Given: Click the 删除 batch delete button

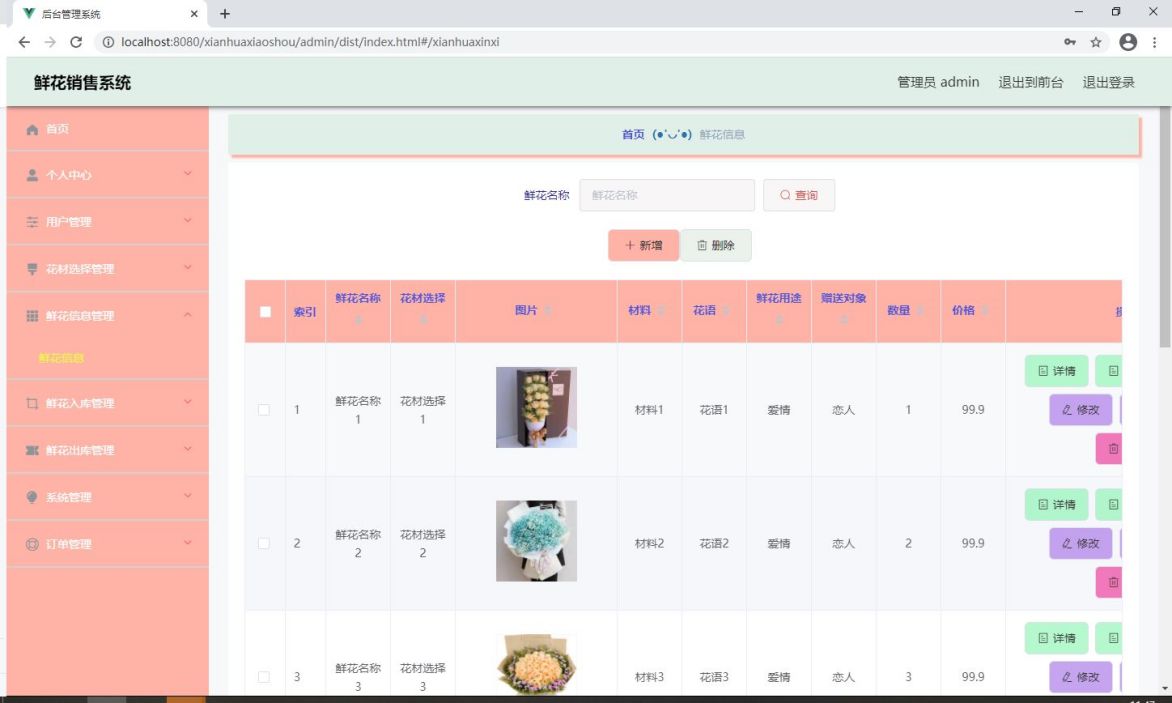Looking at the screenshot, I should (716, 245).
